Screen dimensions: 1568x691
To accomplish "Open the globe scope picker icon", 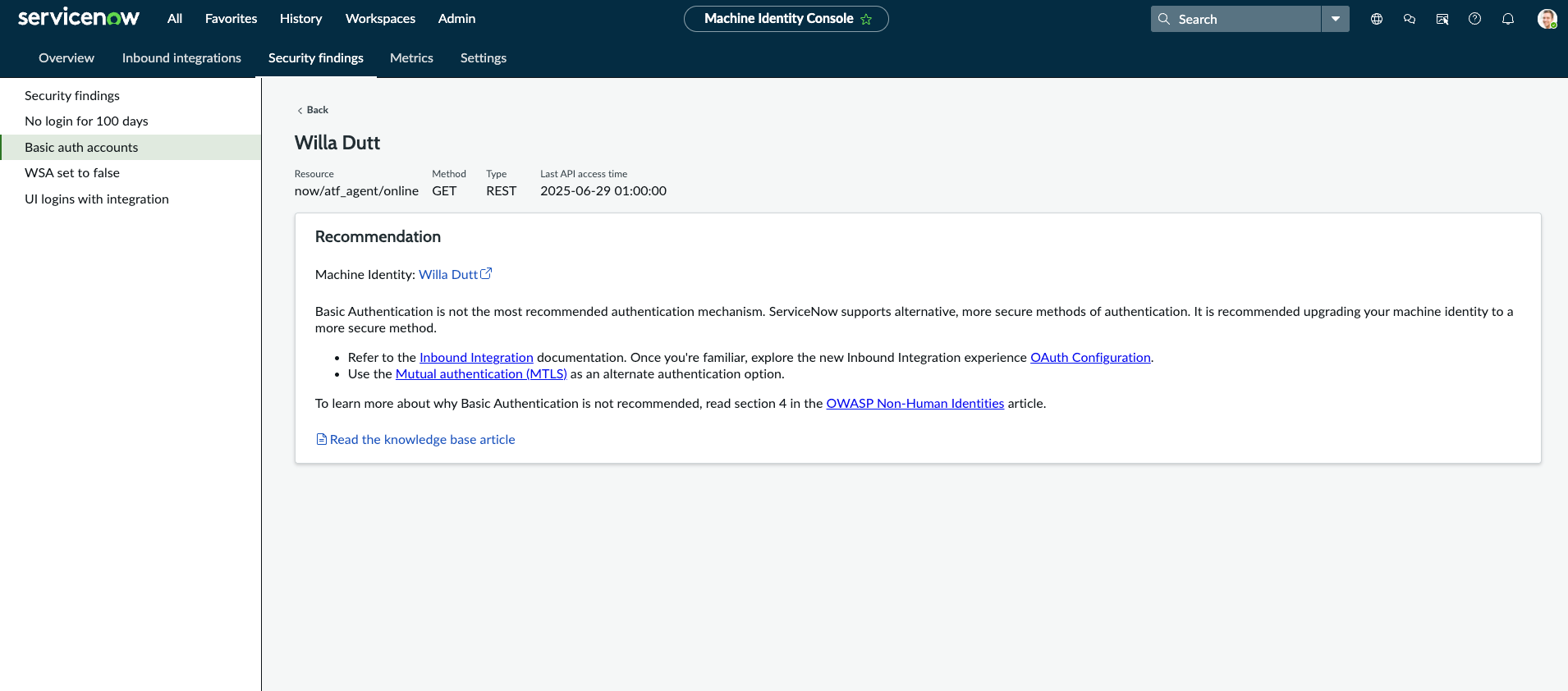I will (1377, 19).
